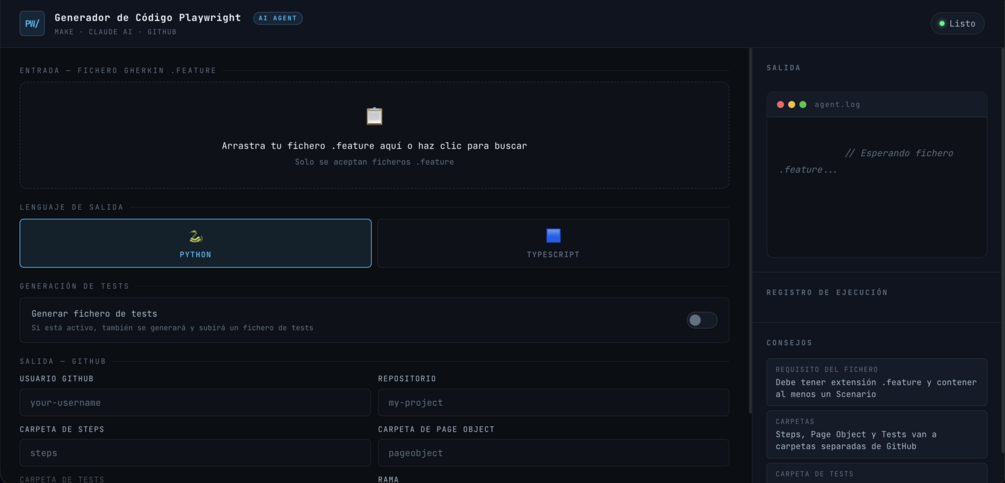
Task: Focus the Usuario GitHub field
Action: pos(195,403)
